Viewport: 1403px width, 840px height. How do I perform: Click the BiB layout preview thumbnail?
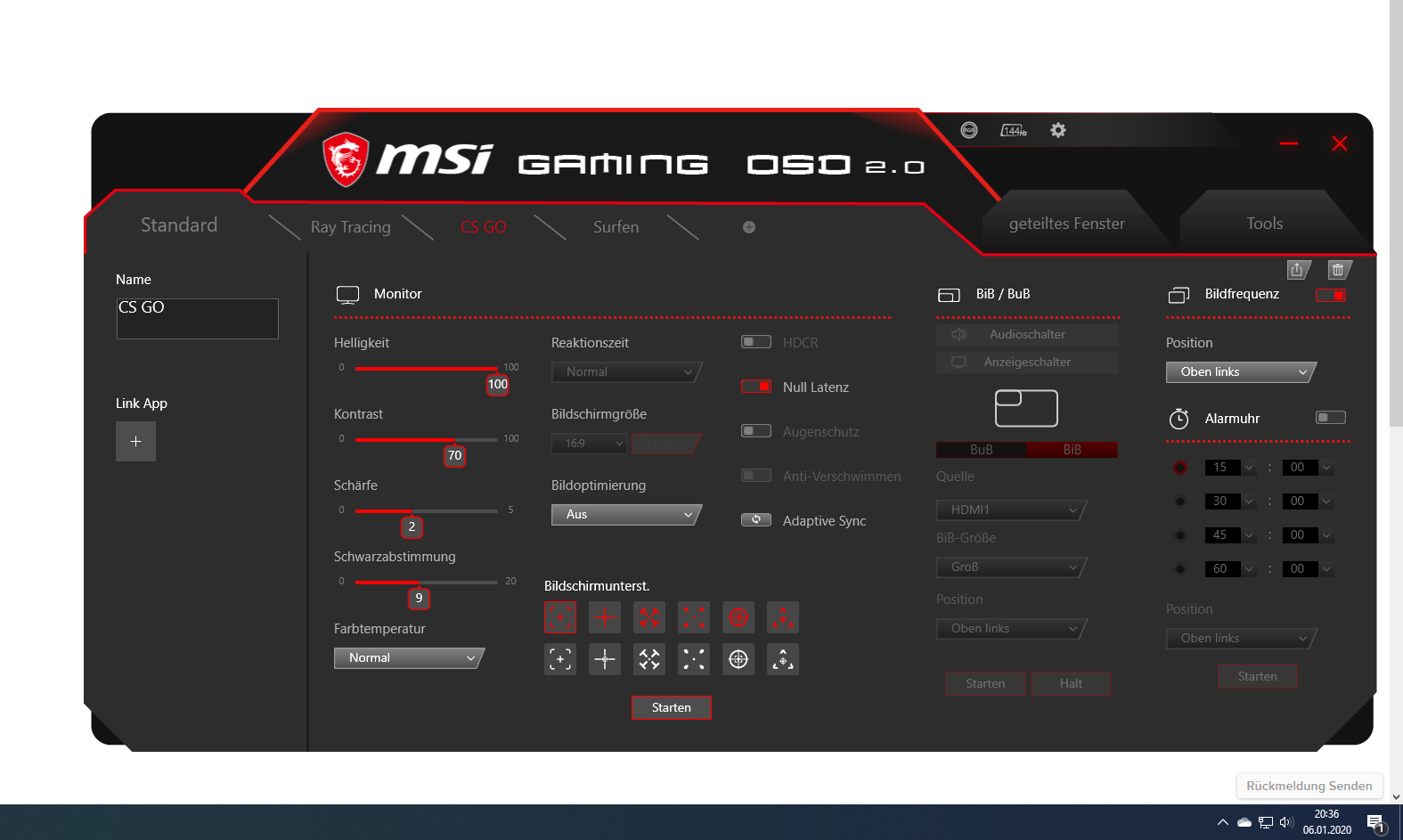(x=1026, y=409)
